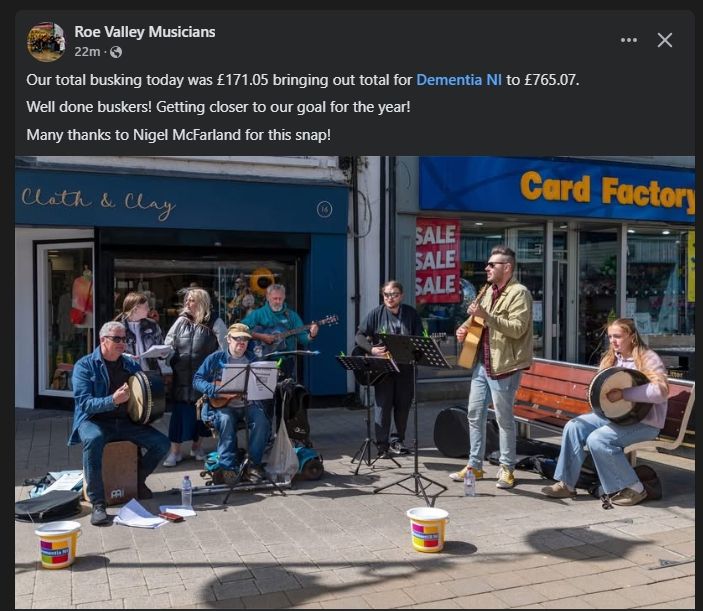
Task: Click the left donation bucket in the photo
Action: (x=57, y=545)
